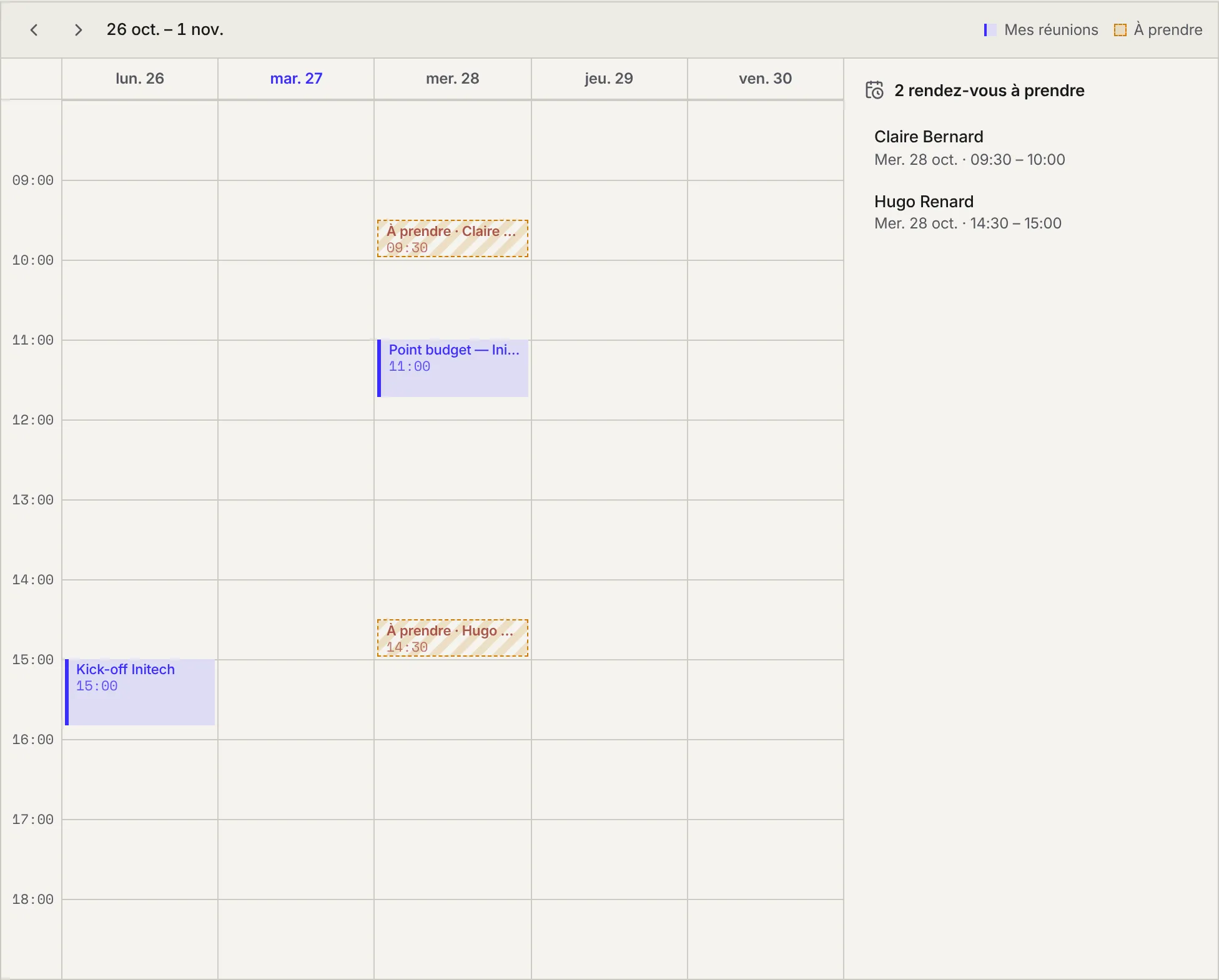This screenshot has width=1219, height=980.
Task: Click the Mes réunions legend swatch
Action: click(x=990, y=30)
